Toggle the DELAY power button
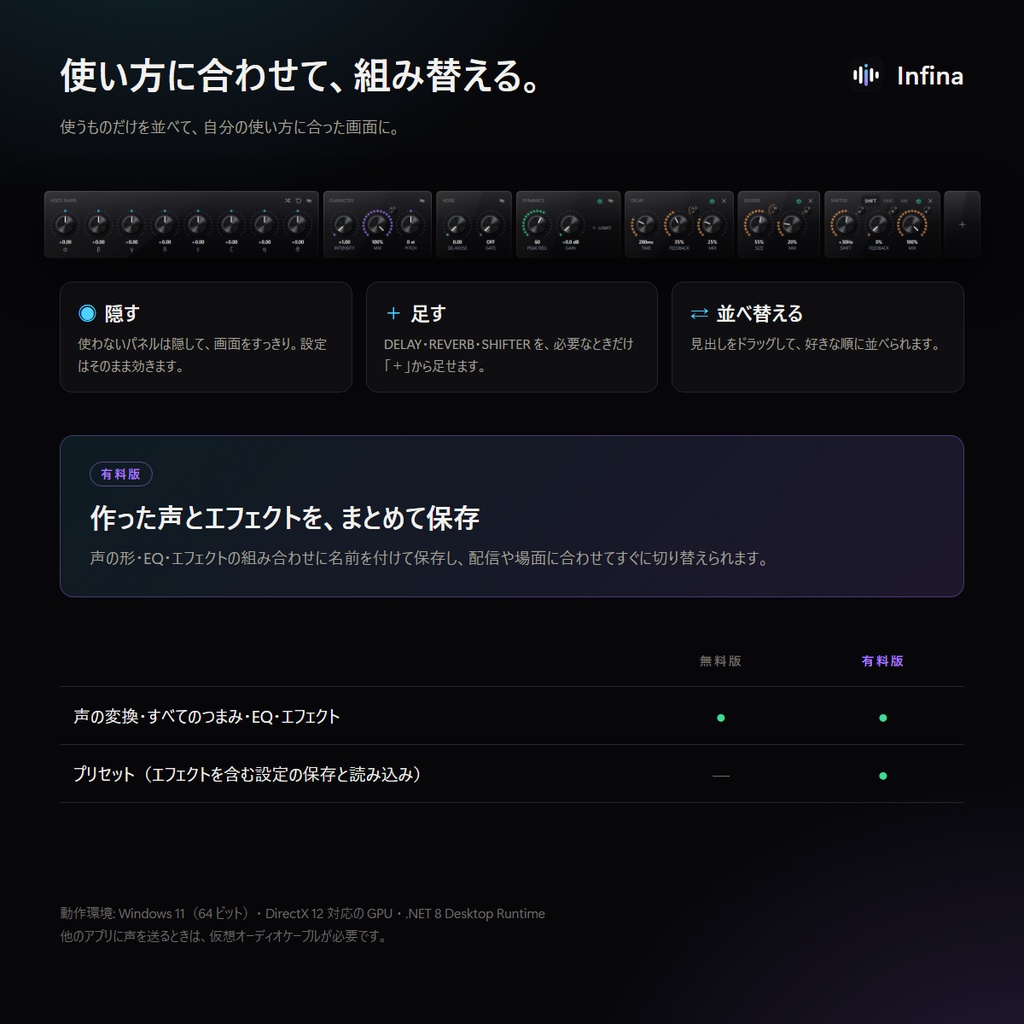1024x1024 pixels. click(x=712, y=200)
